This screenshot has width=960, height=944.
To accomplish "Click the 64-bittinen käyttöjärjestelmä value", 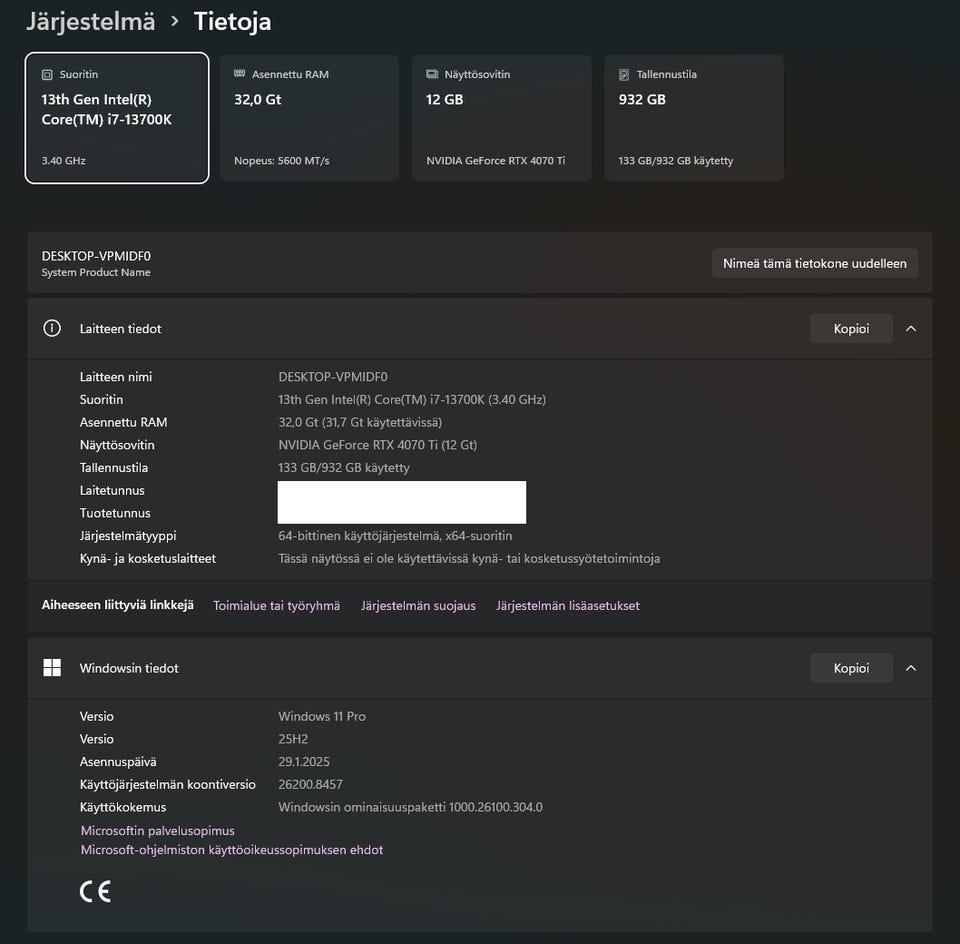I will point(395,536).
